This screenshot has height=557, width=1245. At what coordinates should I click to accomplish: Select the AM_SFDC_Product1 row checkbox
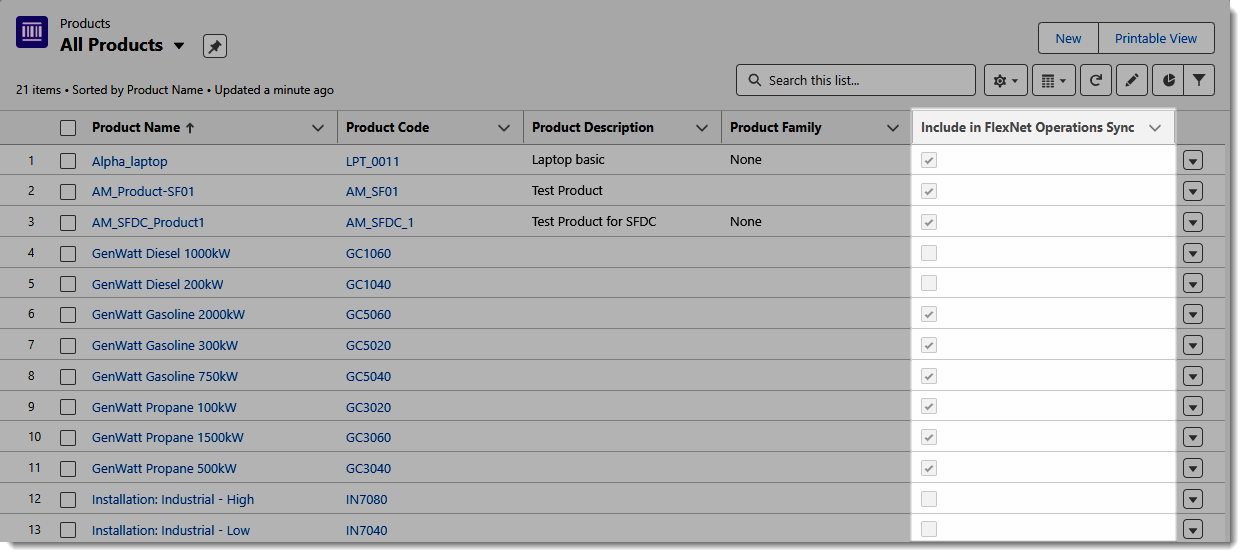click(x=68, y=222)
